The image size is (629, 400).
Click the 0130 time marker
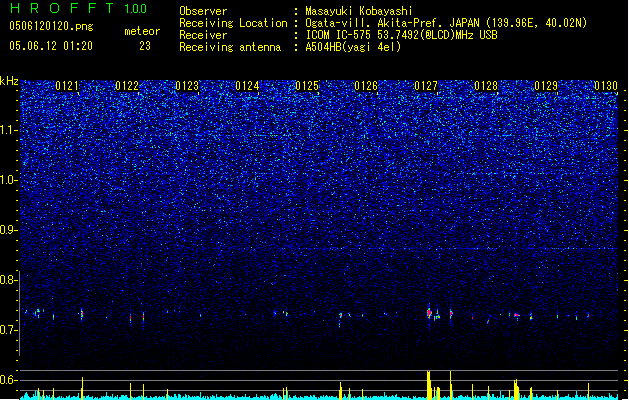pos(606,86)
